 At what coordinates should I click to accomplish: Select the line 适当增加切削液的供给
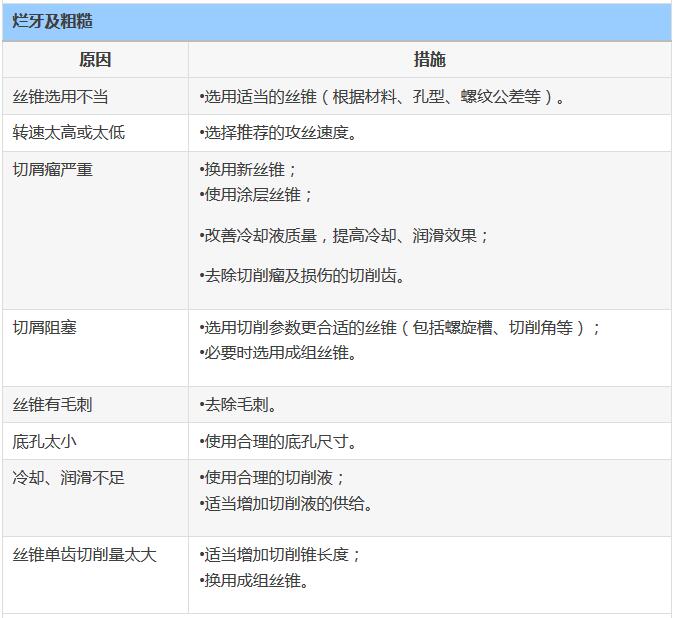point(286,504)
